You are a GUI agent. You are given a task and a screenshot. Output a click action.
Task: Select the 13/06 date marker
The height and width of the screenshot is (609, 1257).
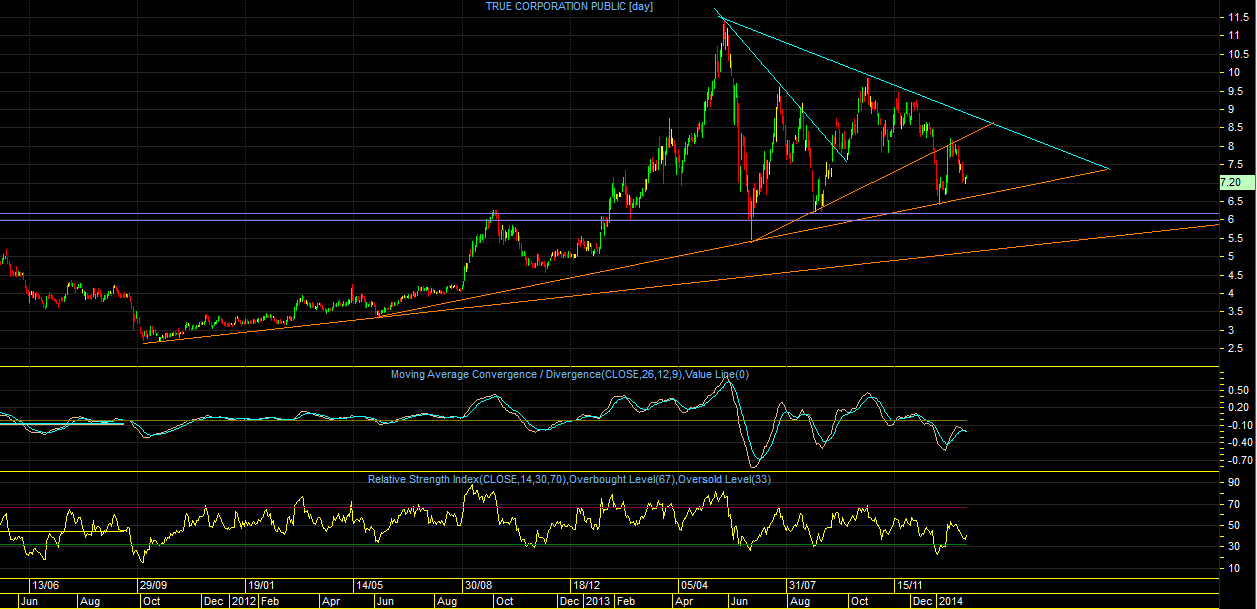coord(46,585)
